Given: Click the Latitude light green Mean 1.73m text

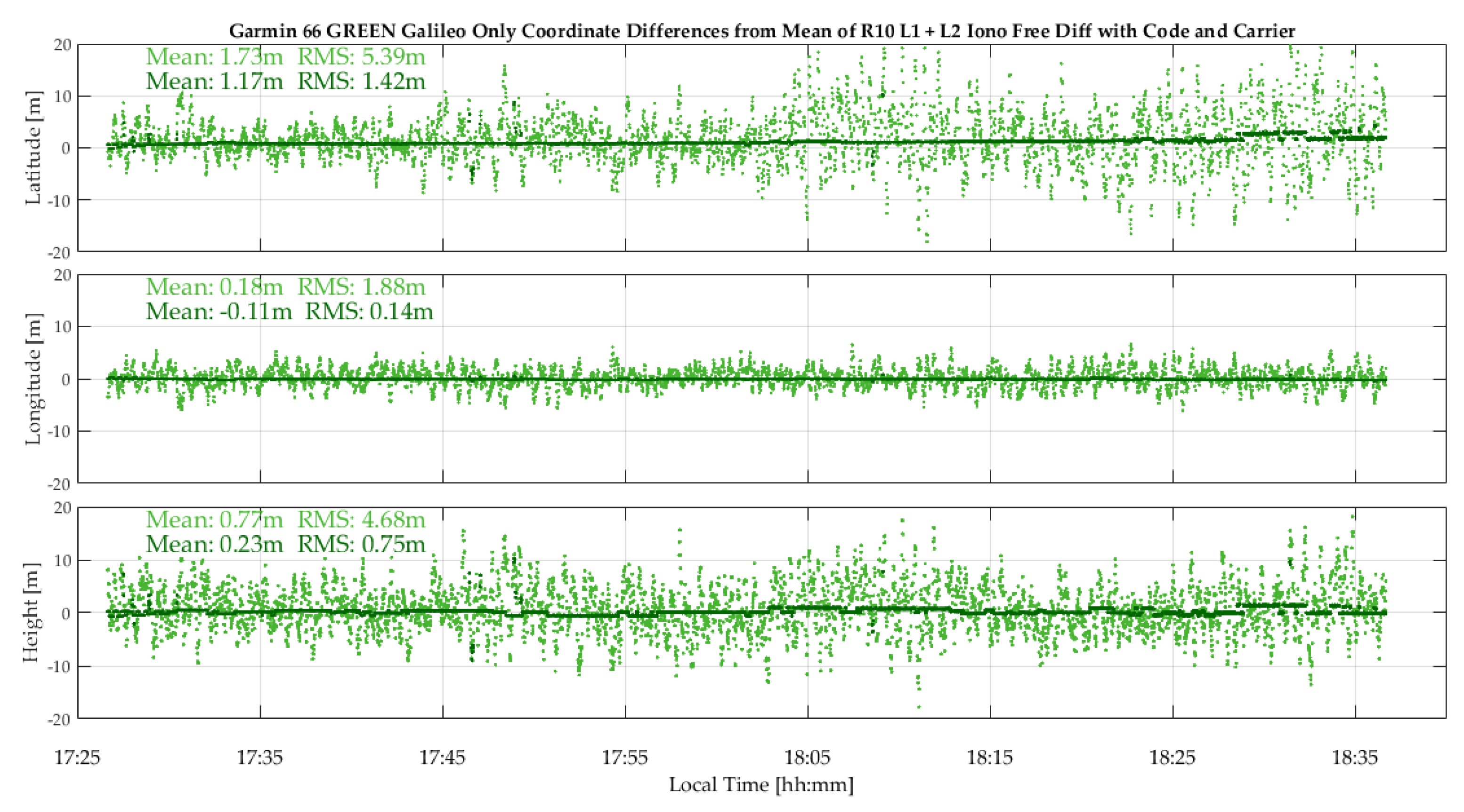Looking at the screenshot, I should (x=214, y=56).
